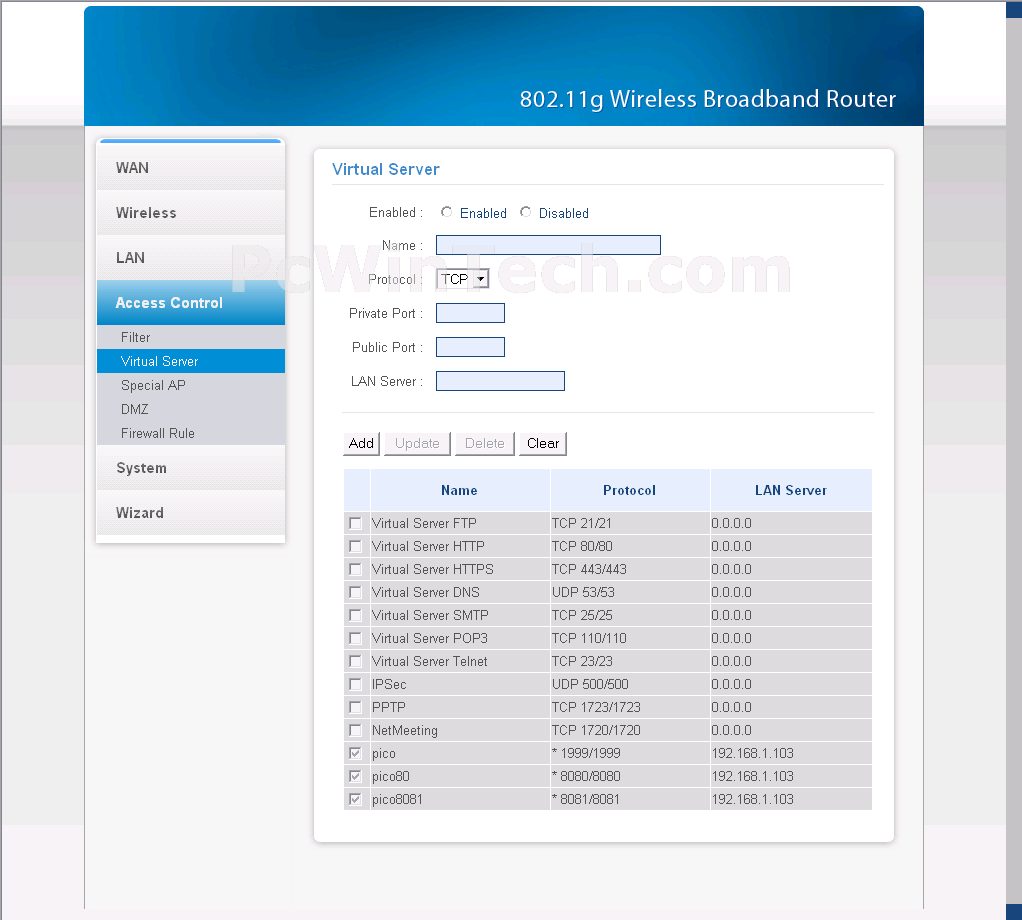Click the 'TCP 80/80' protocol cell
The image size is (1022, 920).
tap(630, 546)
